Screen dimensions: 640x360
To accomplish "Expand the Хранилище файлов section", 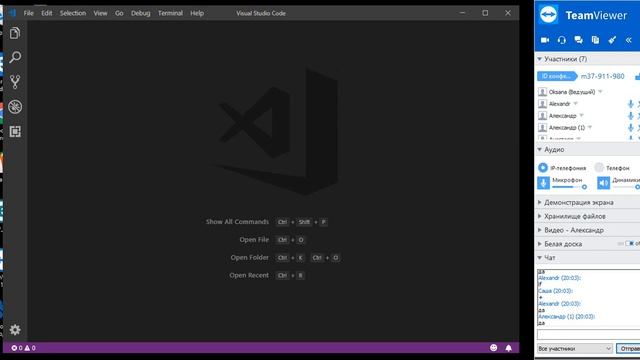I will tap(540, 216).
